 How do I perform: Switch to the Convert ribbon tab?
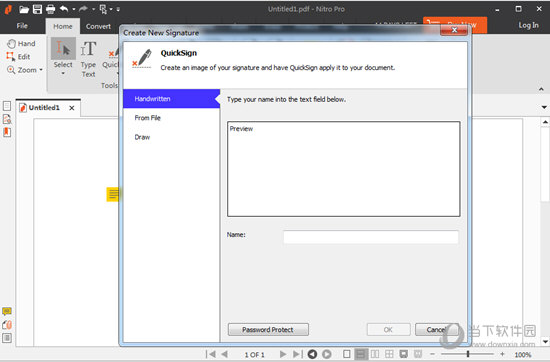click(x=98, y=26)
